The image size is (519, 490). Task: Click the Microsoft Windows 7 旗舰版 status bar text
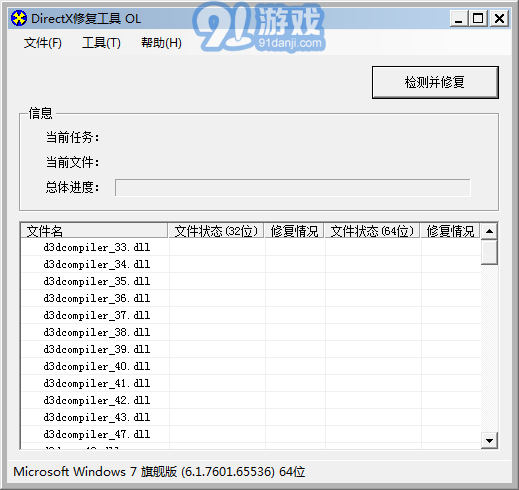click(159, 472)
